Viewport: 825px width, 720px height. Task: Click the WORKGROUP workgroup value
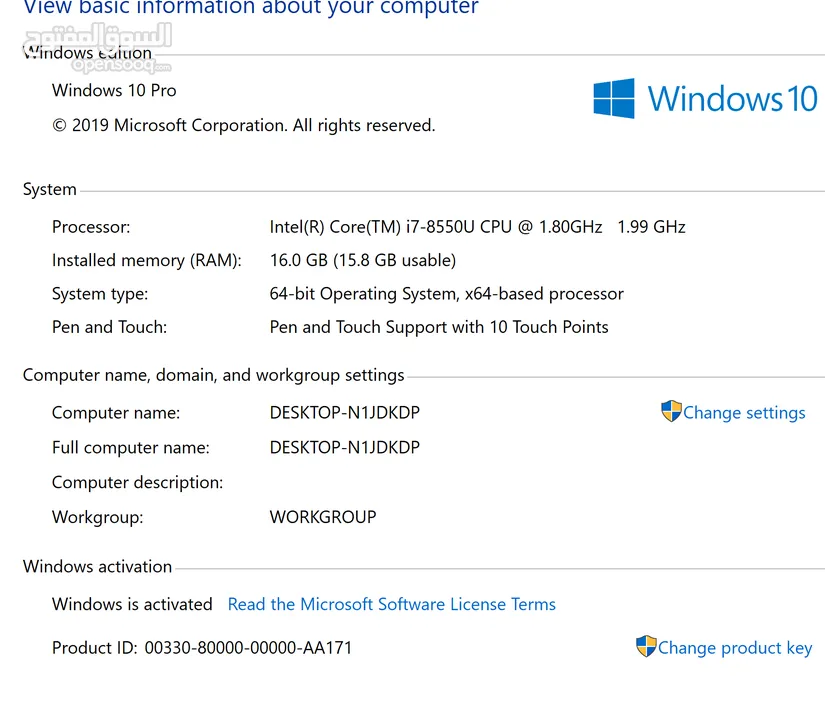point(322,517)
